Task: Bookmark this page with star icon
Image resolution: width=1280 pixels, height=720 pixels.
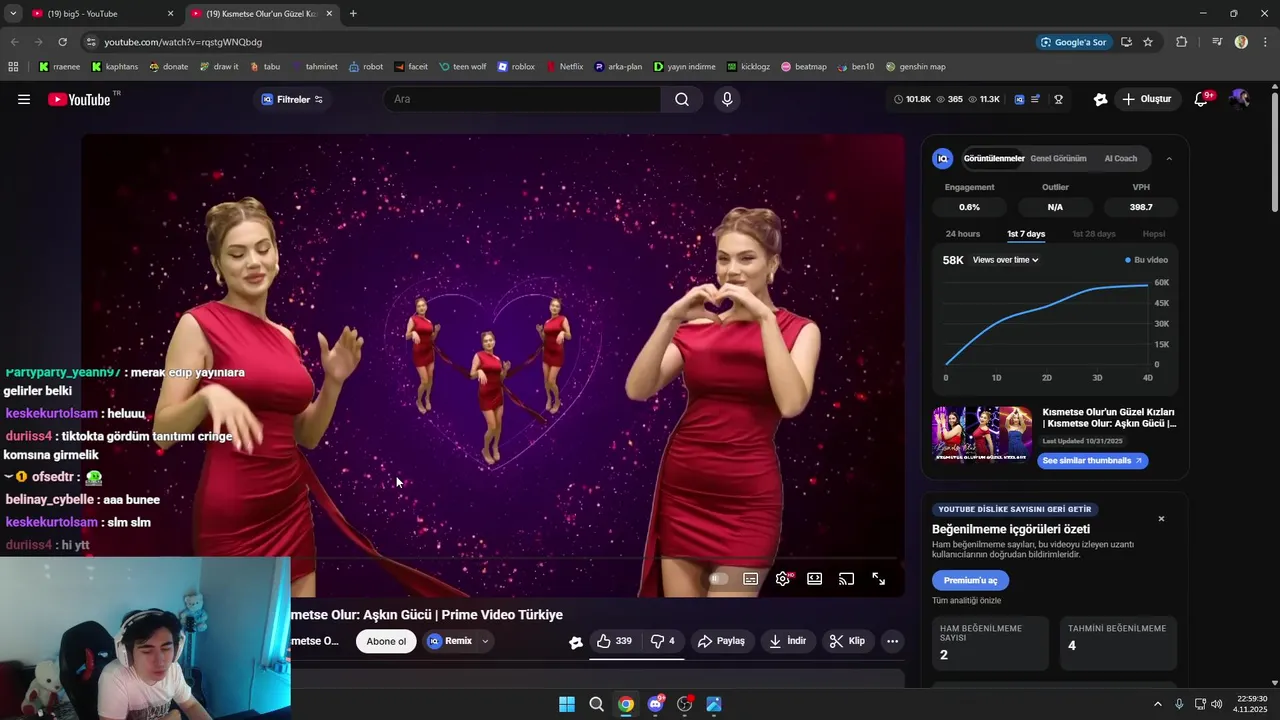Action: 1148,42
